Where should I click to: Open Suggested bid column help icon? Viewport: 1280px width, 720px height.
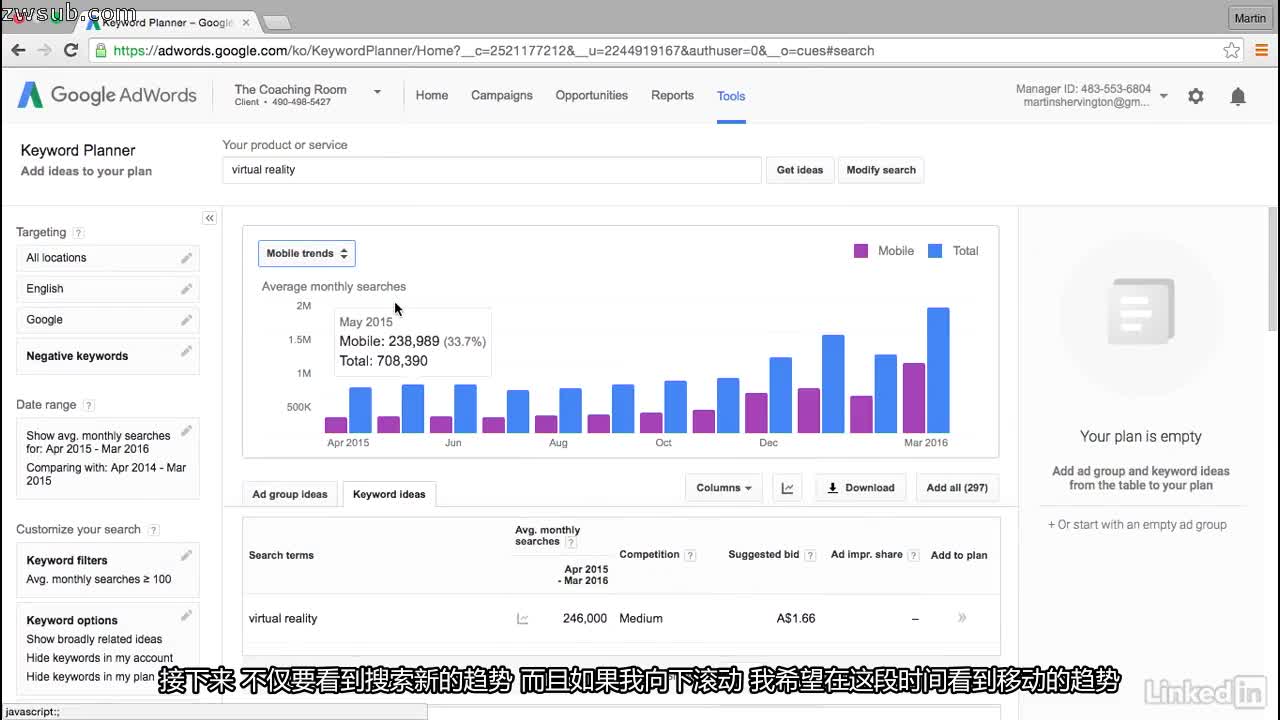[x=810, y=555]
